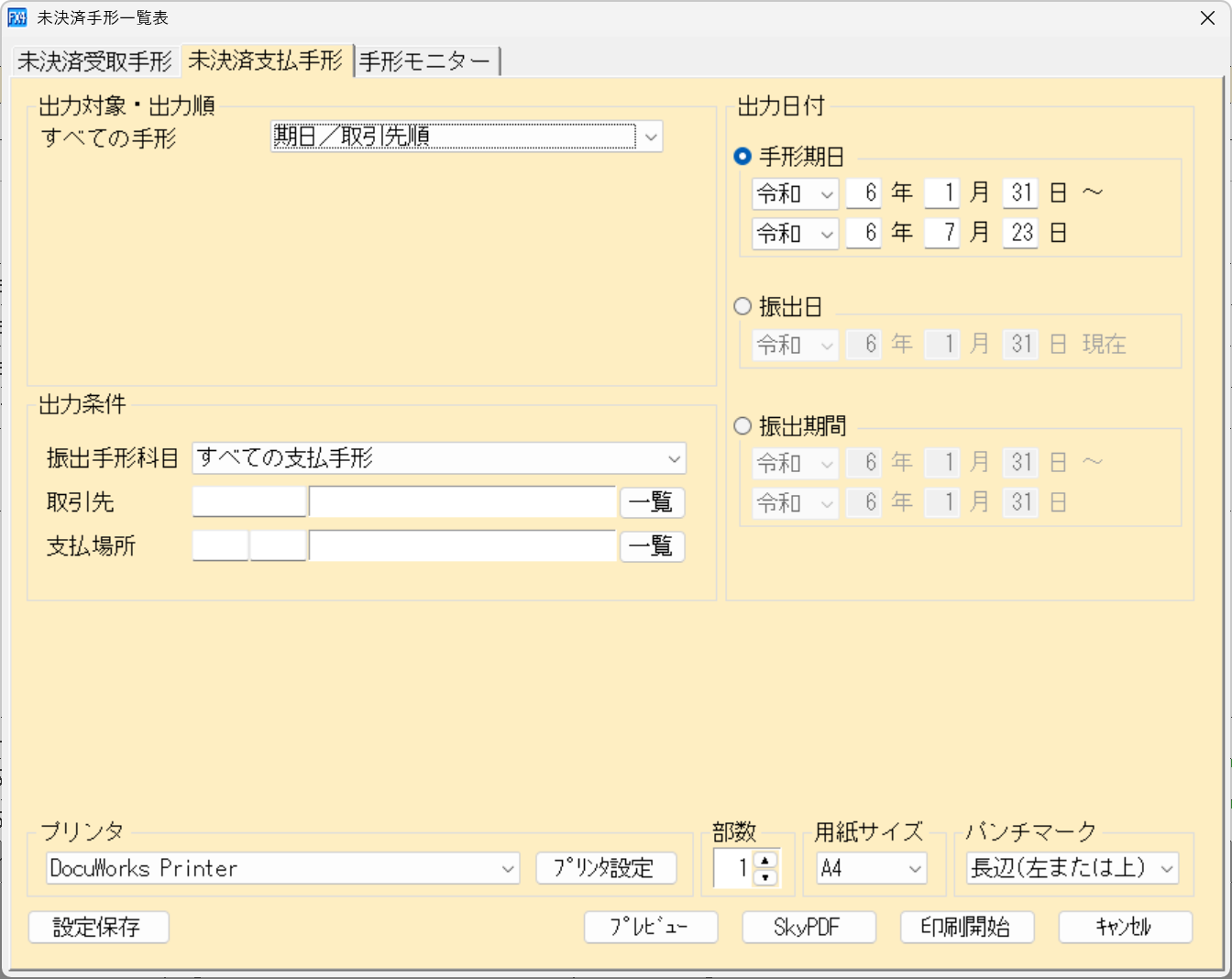
Task: Open the 振出手形科目 dropdown
Action: (675, 458)
